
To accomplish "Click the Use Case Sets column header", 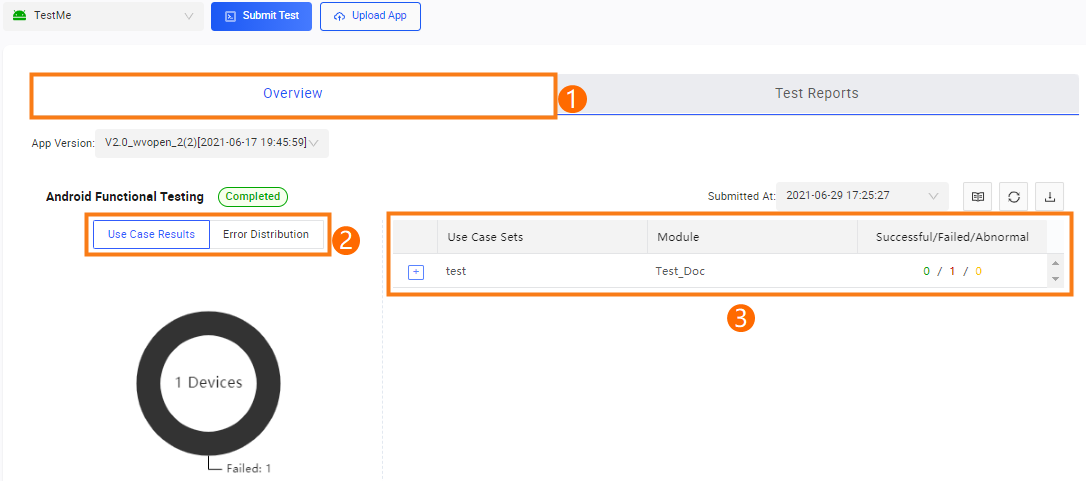I will 485,237.
